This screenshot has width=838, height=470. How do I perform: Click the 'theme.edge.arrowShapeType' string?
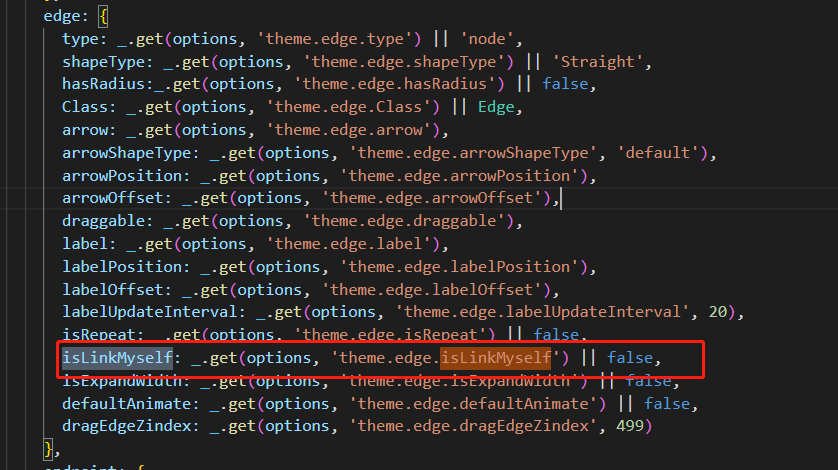point(473,153)
